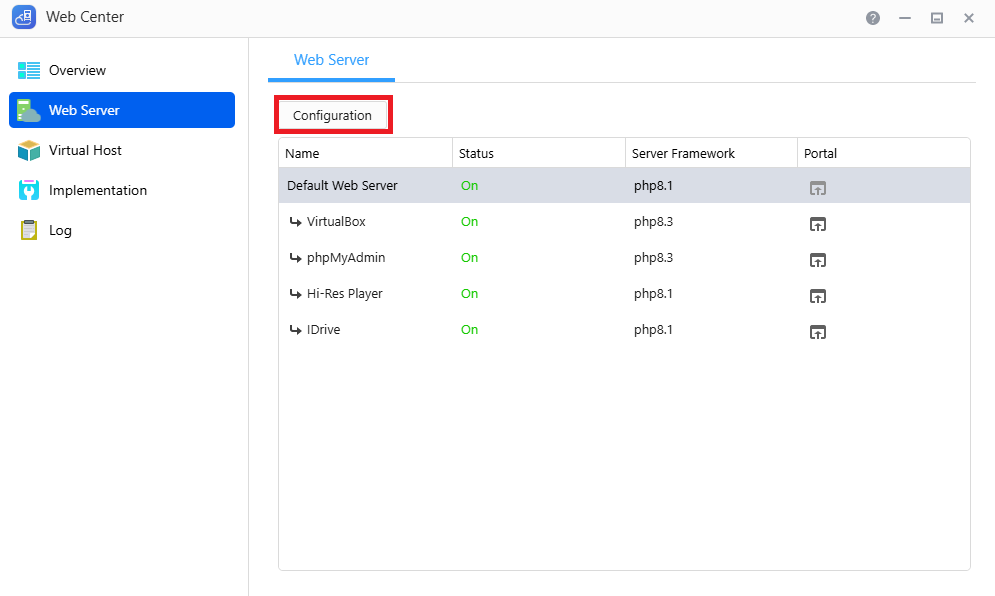This screenshot has height=596, width=995.
Task: Click the On status for VirtualBox
Action: coord(470,222)
